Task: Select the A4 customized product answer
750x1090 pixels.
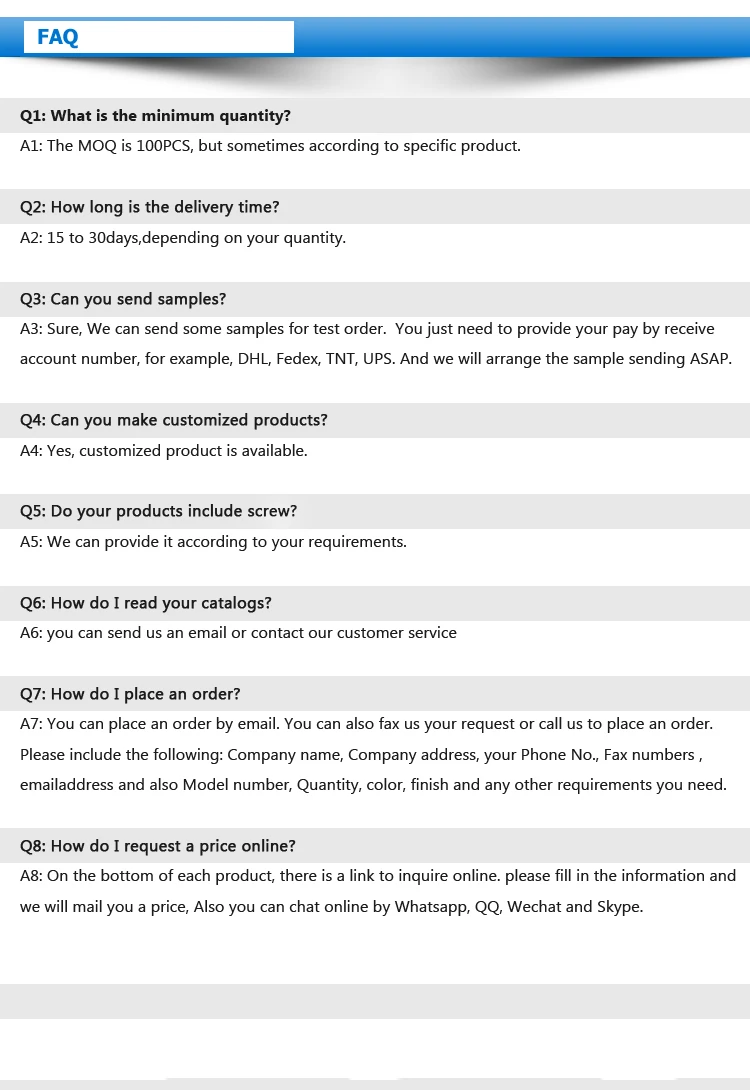Action: coord(164,451)
